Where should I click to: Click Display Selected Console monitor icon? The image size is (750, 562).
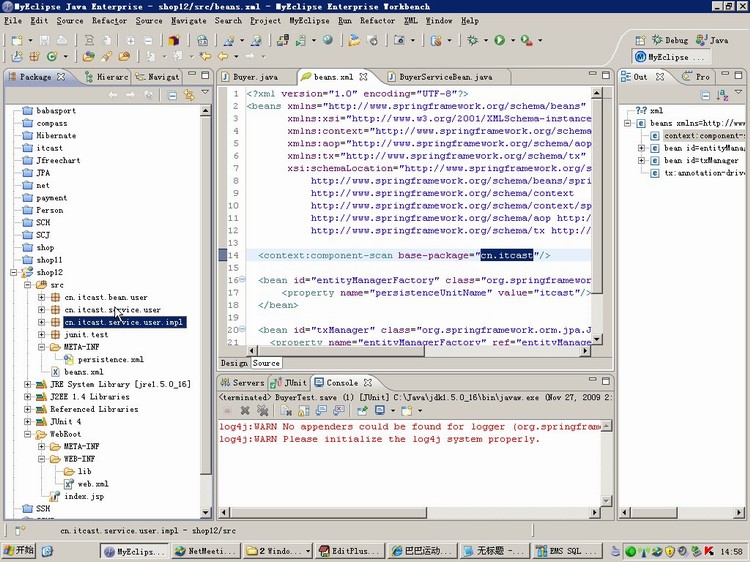pyautogui.click(x=380, y=410)
